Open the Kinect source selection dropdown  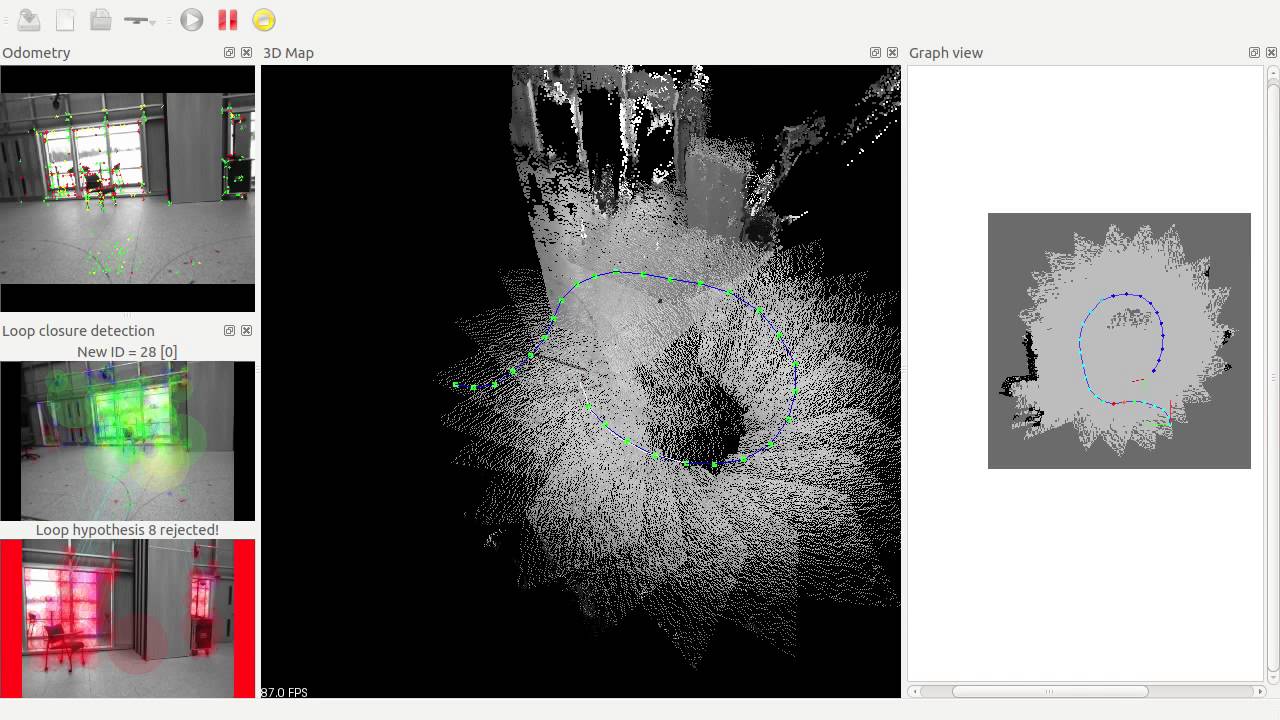click(140, 20)
